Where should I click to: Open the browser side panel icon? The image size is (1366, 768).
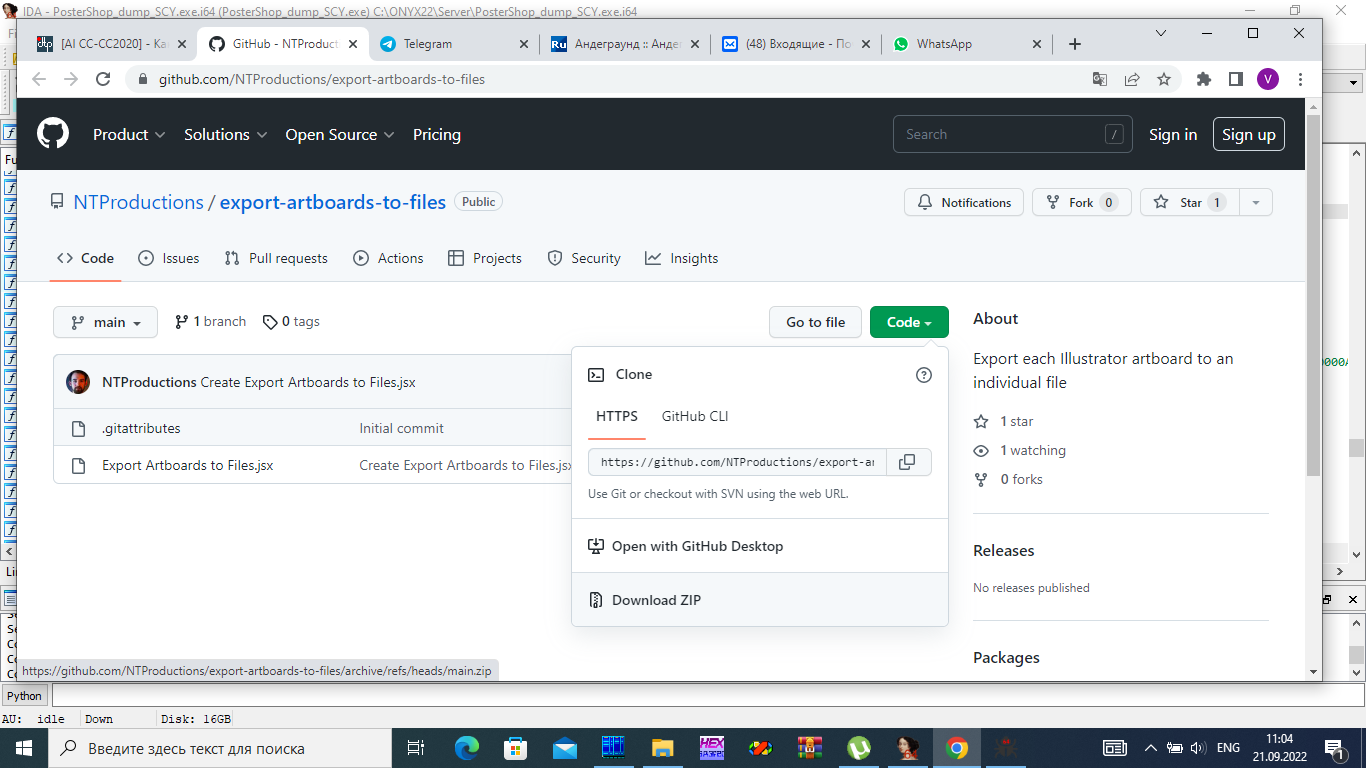[x=1236, y=79]
